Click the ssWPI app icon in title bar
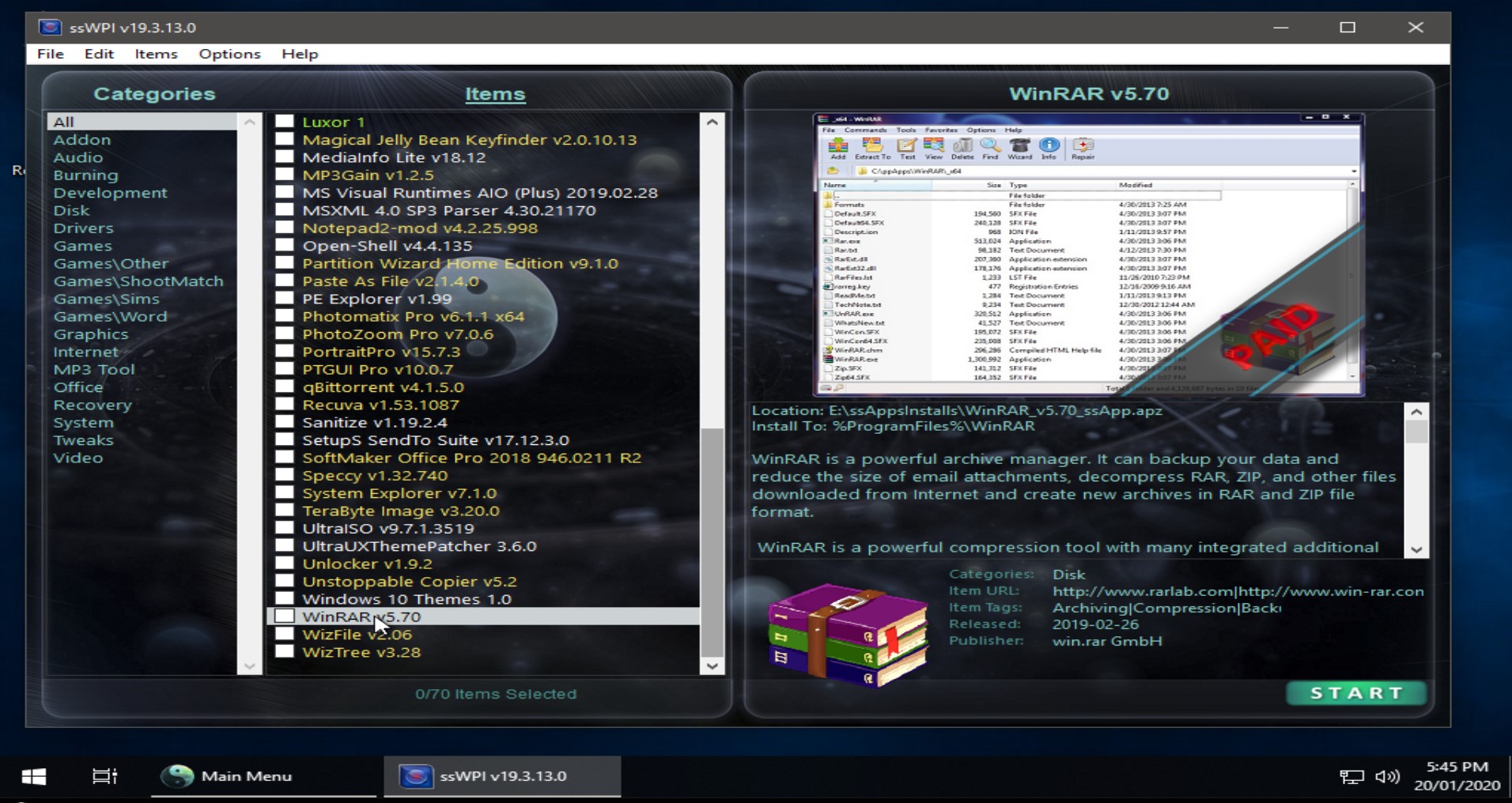 pos(50,27)
